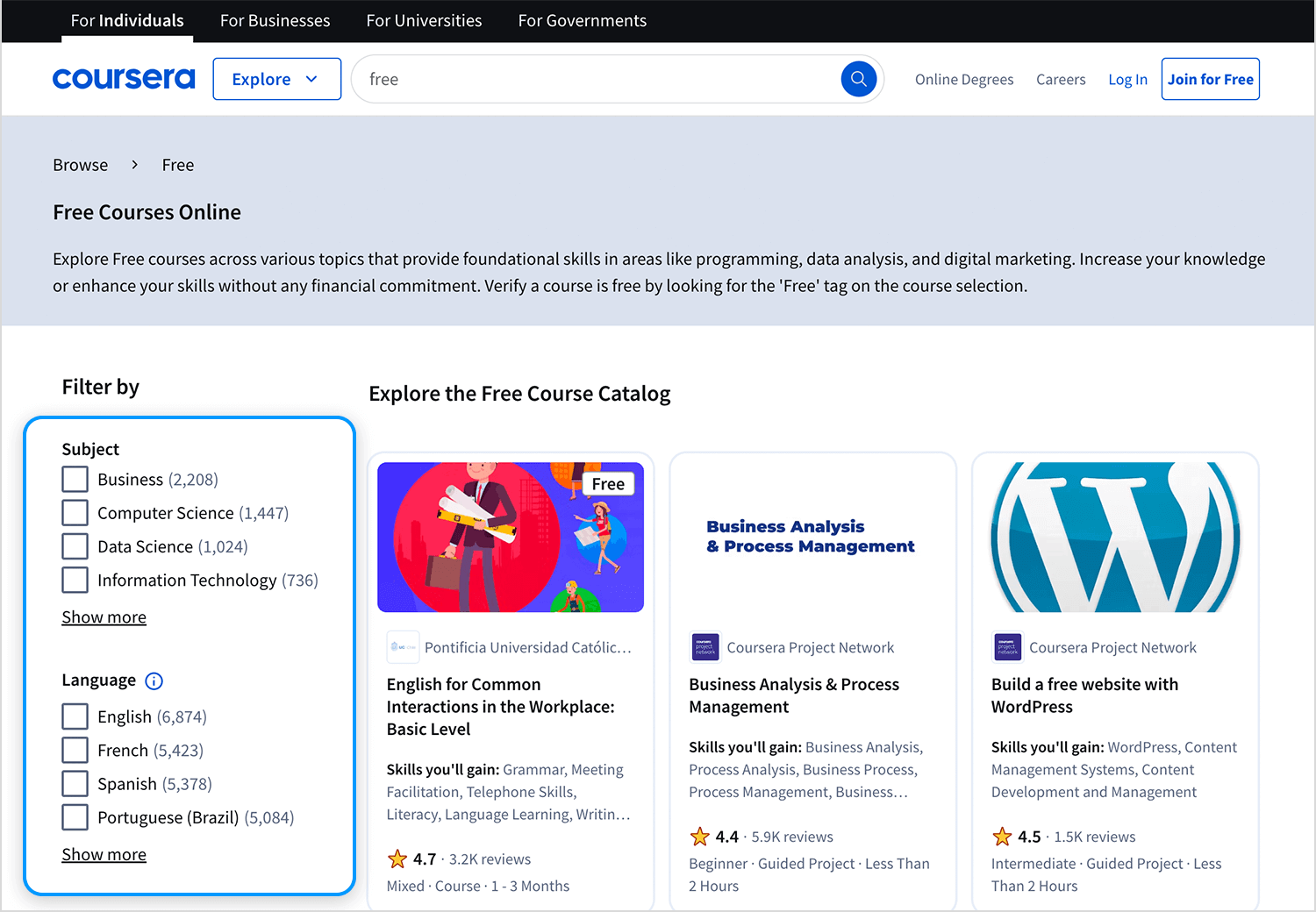Viewport: 1316px width, 912px height.
Task: Click the star rating icon beside 4.7
Action: [x=397, y=859]
